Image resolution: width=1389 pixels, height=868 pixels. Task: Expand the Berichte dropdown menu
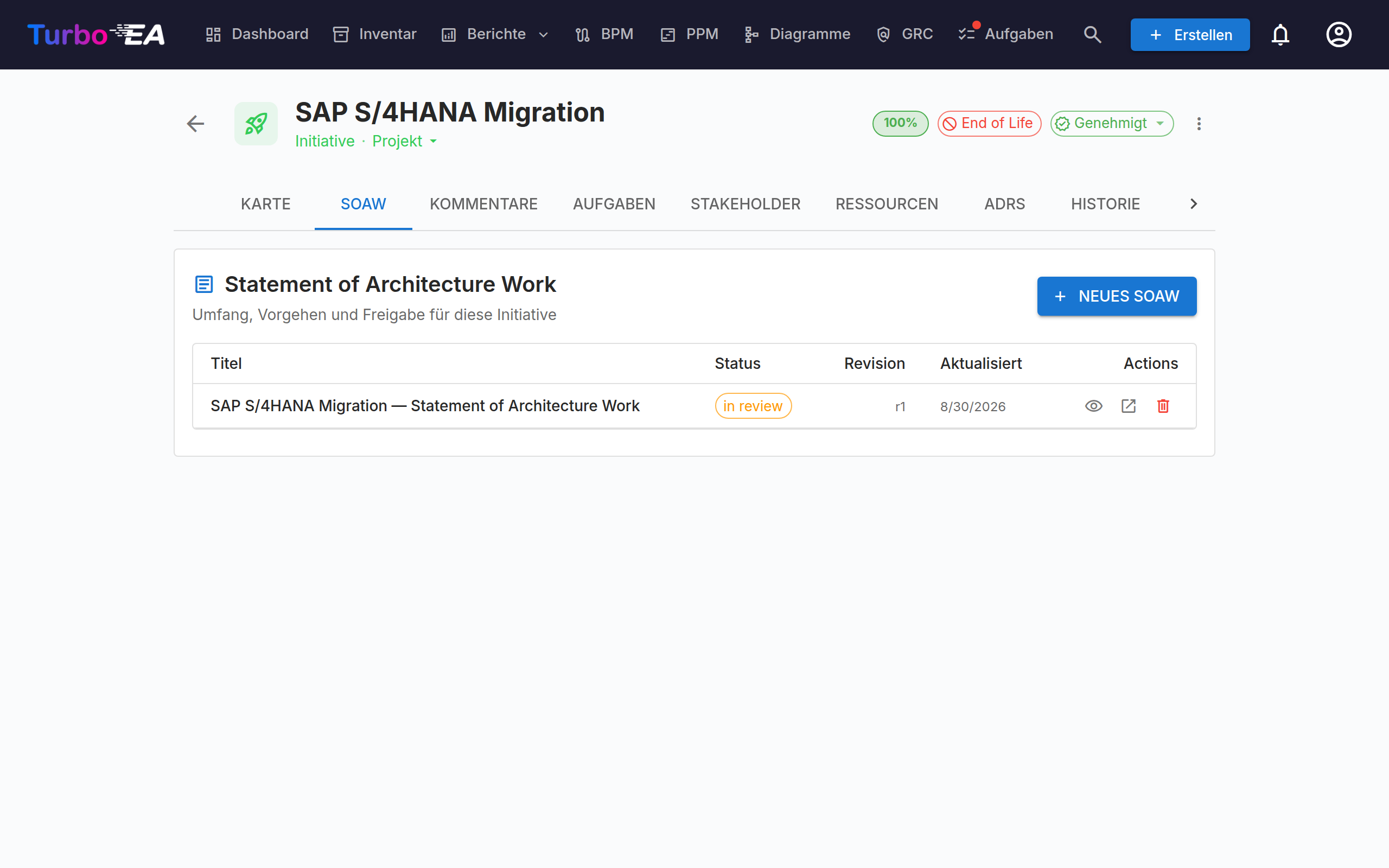(x=495, y=34)
